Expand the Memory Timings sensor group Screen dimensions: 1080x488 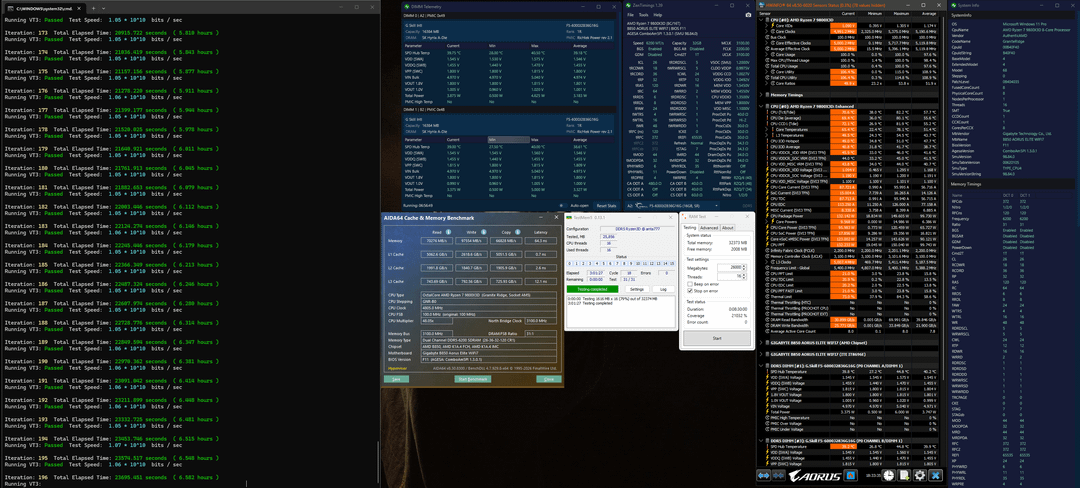click(761, 95)
